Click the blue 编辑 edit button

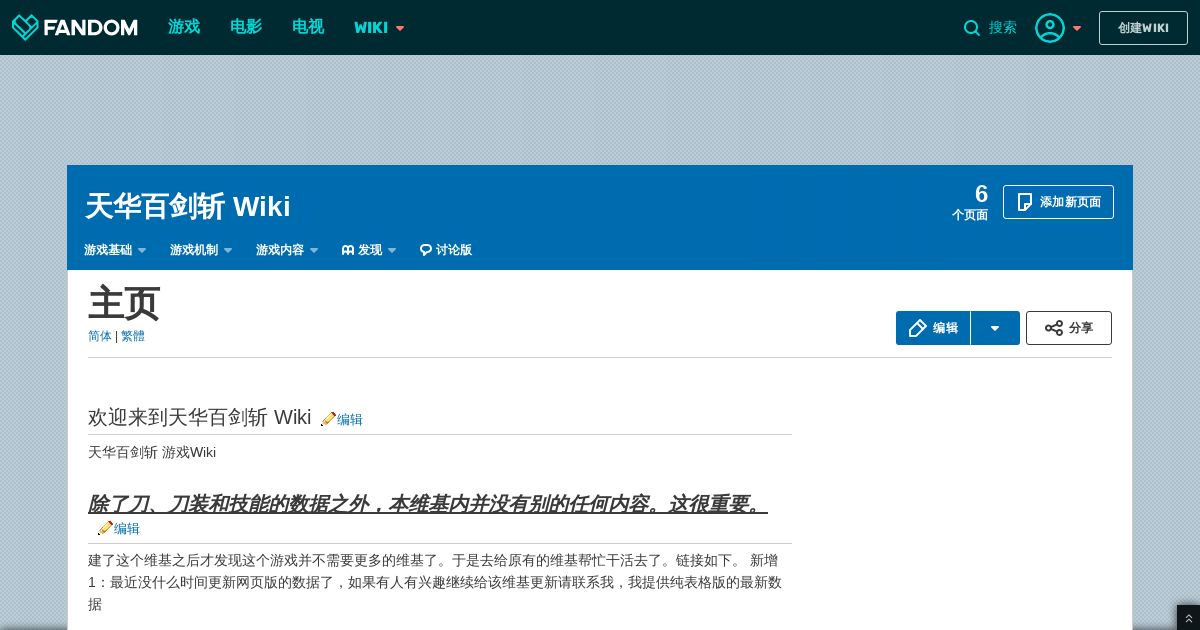[x=933, y=328]
